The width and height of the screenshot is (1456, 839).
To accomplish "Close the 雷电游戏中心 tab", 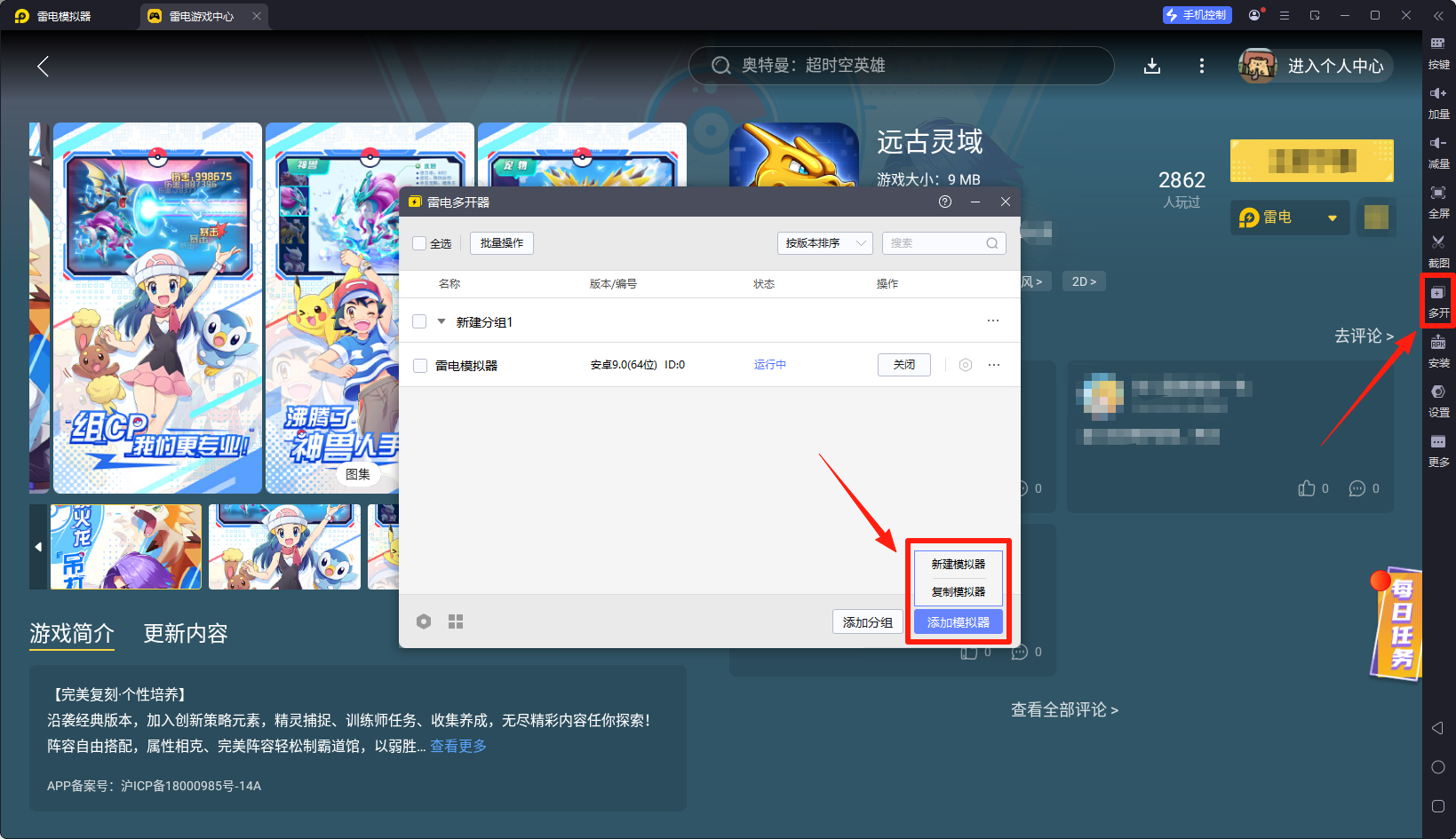I will coord(257,16).
